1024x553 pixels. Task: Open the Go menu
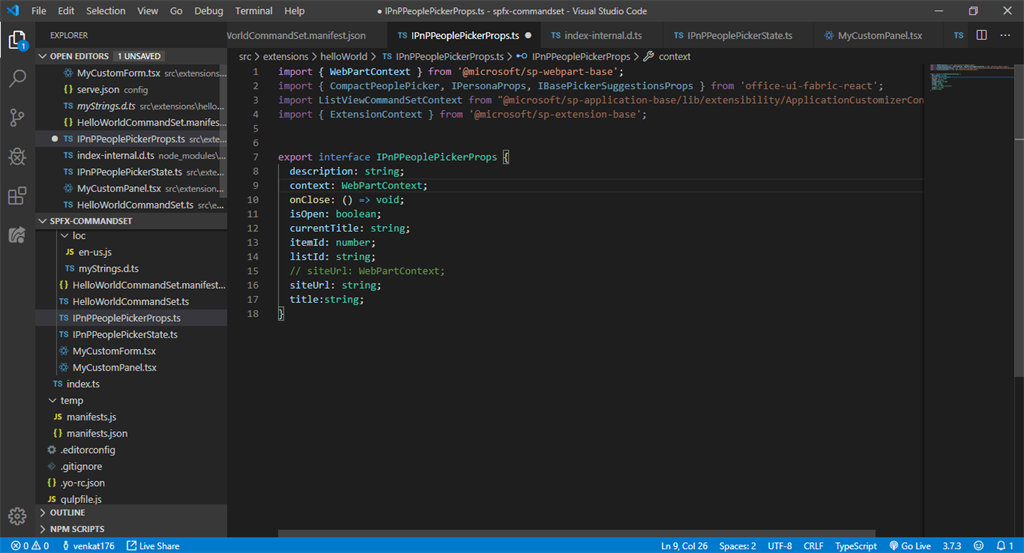click(x=176, y=10)
